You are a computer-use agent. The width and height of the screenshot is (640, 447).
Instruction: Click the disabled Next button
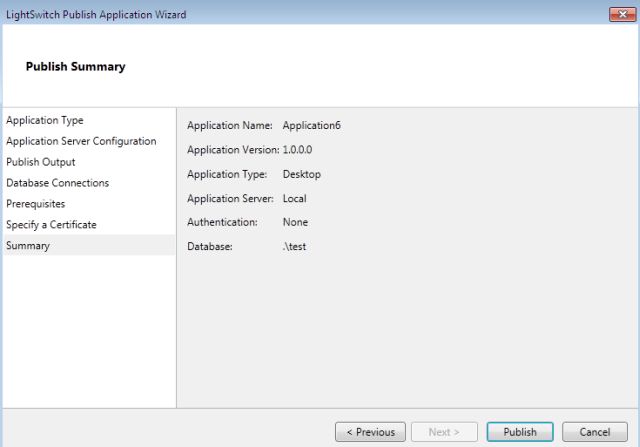pyautogui.click(x=444, y=432)
